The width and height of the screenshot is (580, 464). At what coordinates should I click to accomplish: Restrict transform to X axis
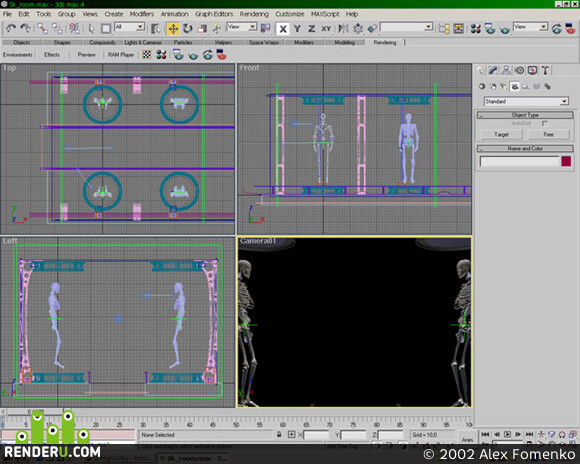[283, 28]
